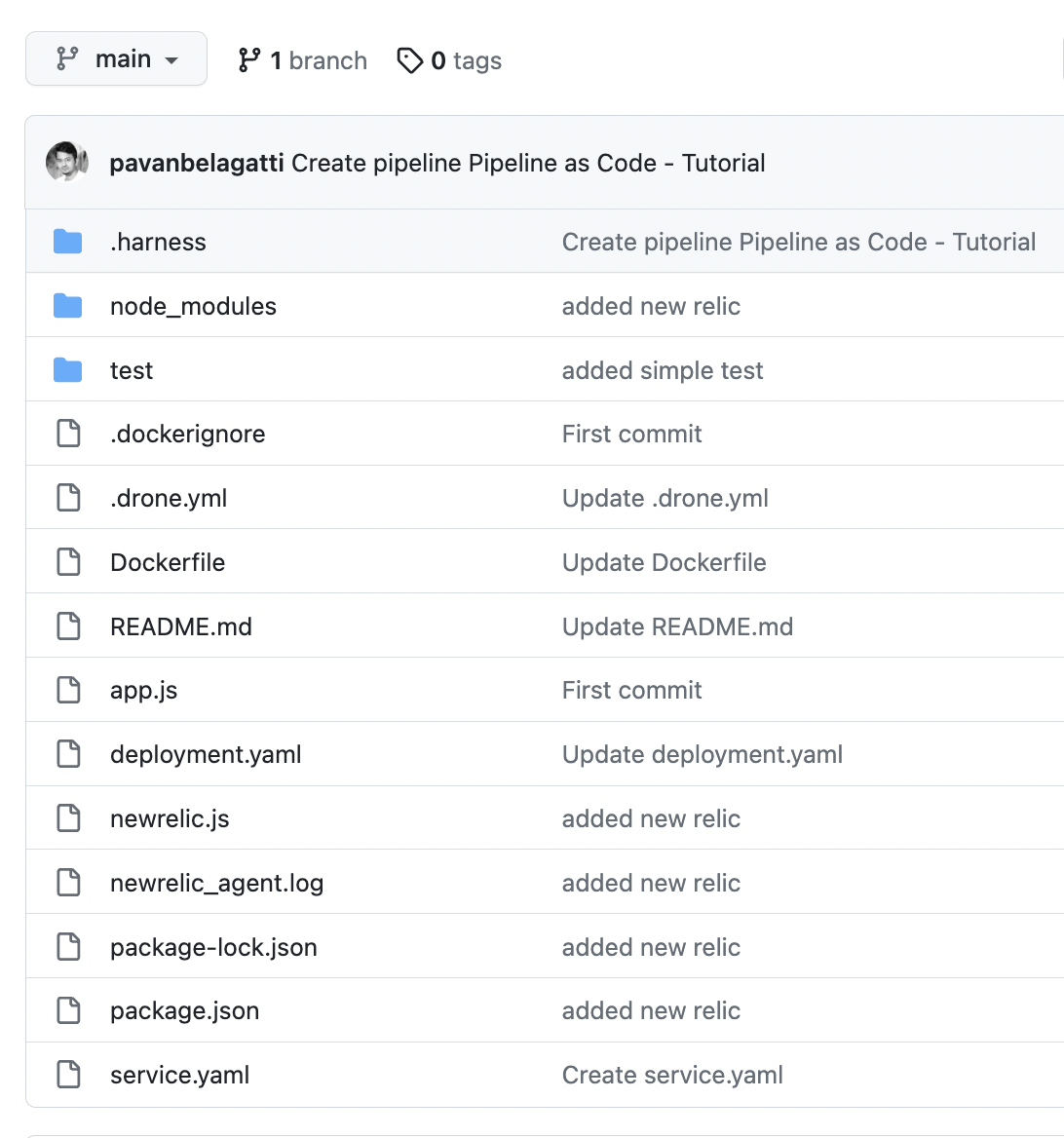Click the node_modules folder icon
1064x1138 pixels.
[67, 305]
